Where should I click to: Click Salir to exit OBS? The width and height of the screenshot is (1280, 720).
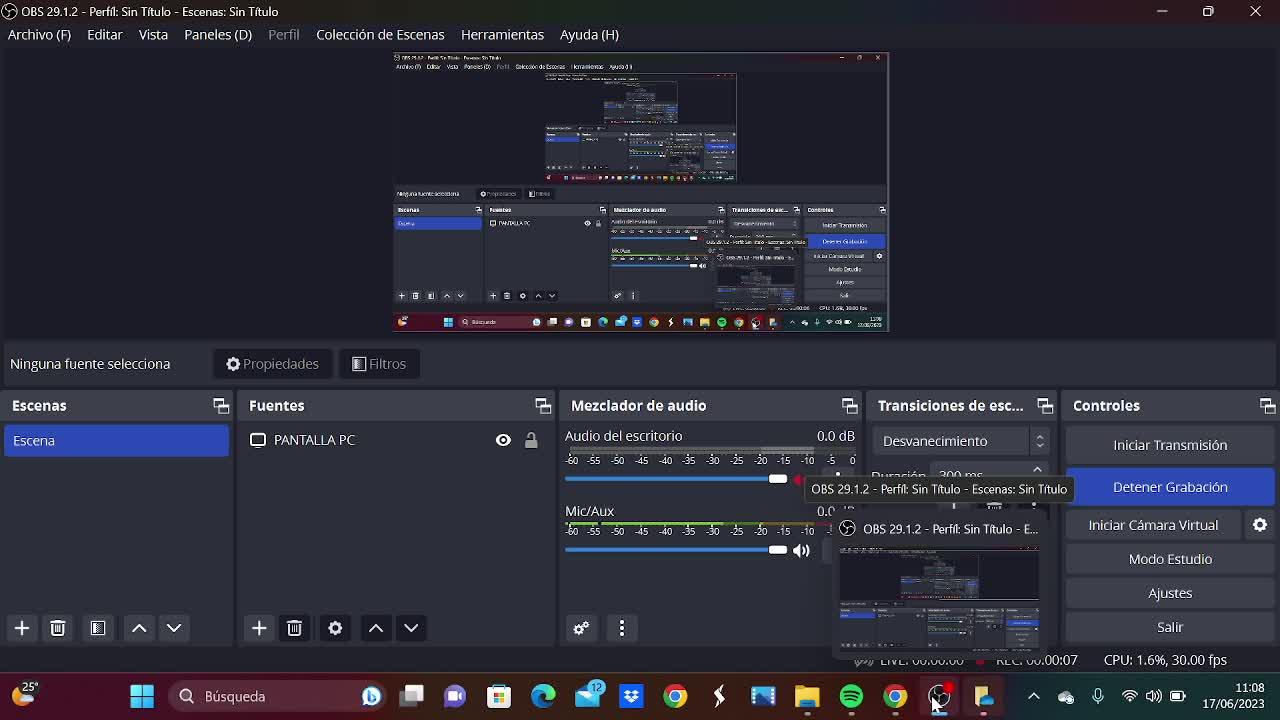[1170, 627]
